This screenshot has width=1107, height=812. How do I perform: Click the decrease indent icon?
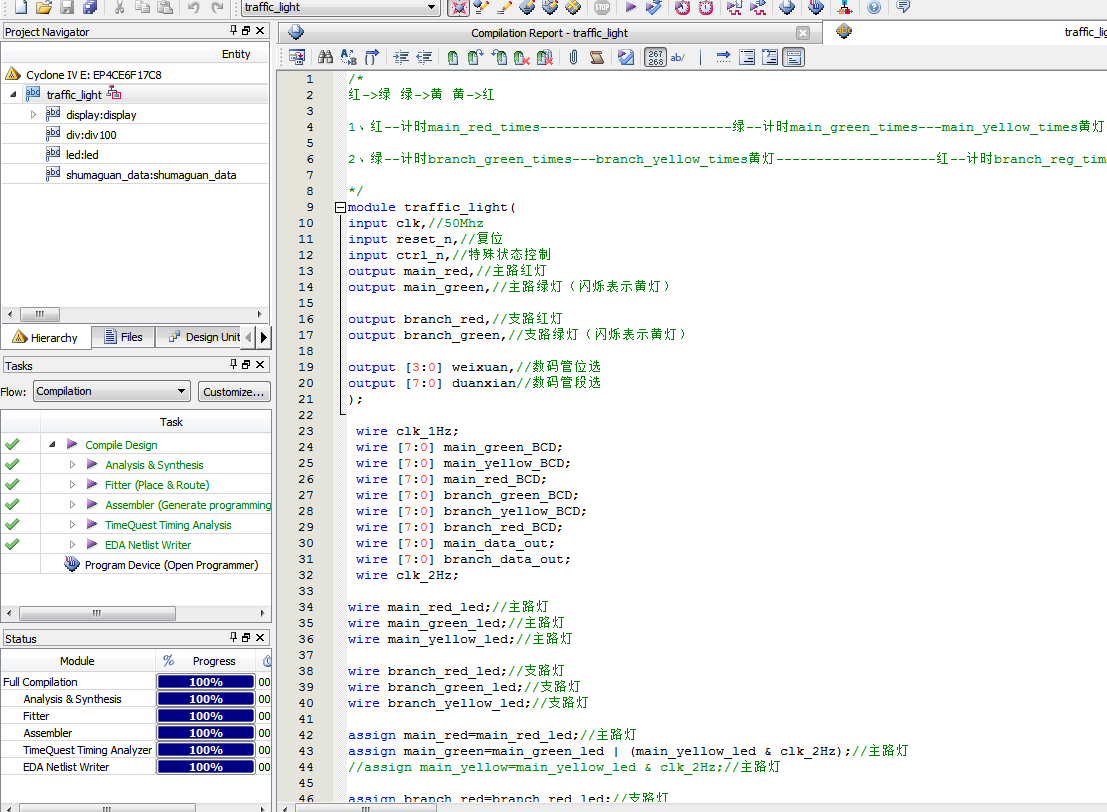click(x=424, y=57)
